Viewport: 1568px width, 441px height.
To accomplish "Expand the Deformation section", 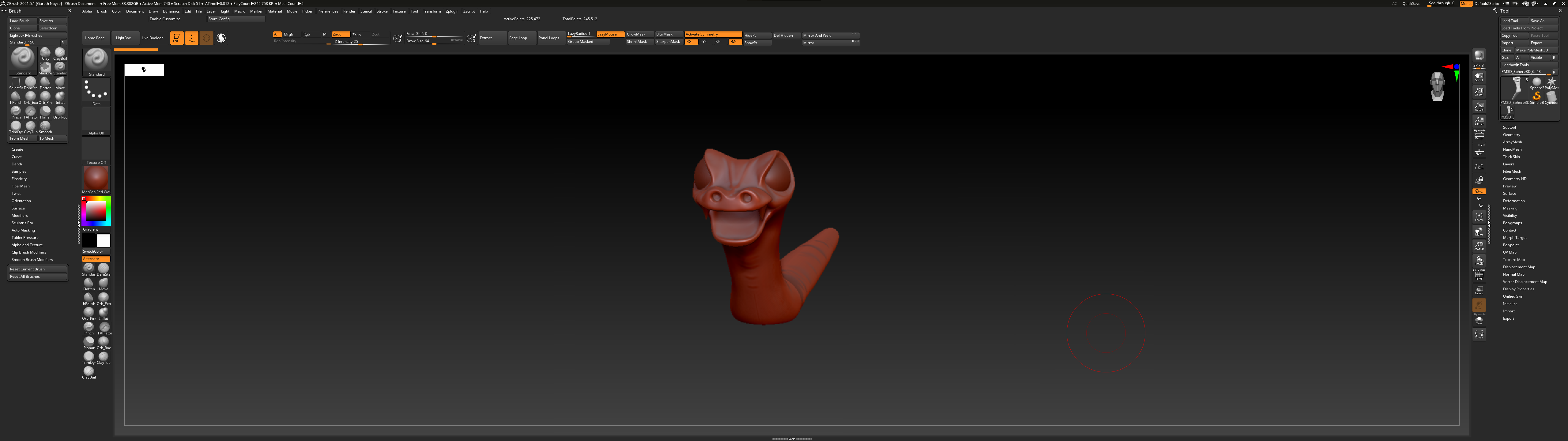I will [1513, 201].
